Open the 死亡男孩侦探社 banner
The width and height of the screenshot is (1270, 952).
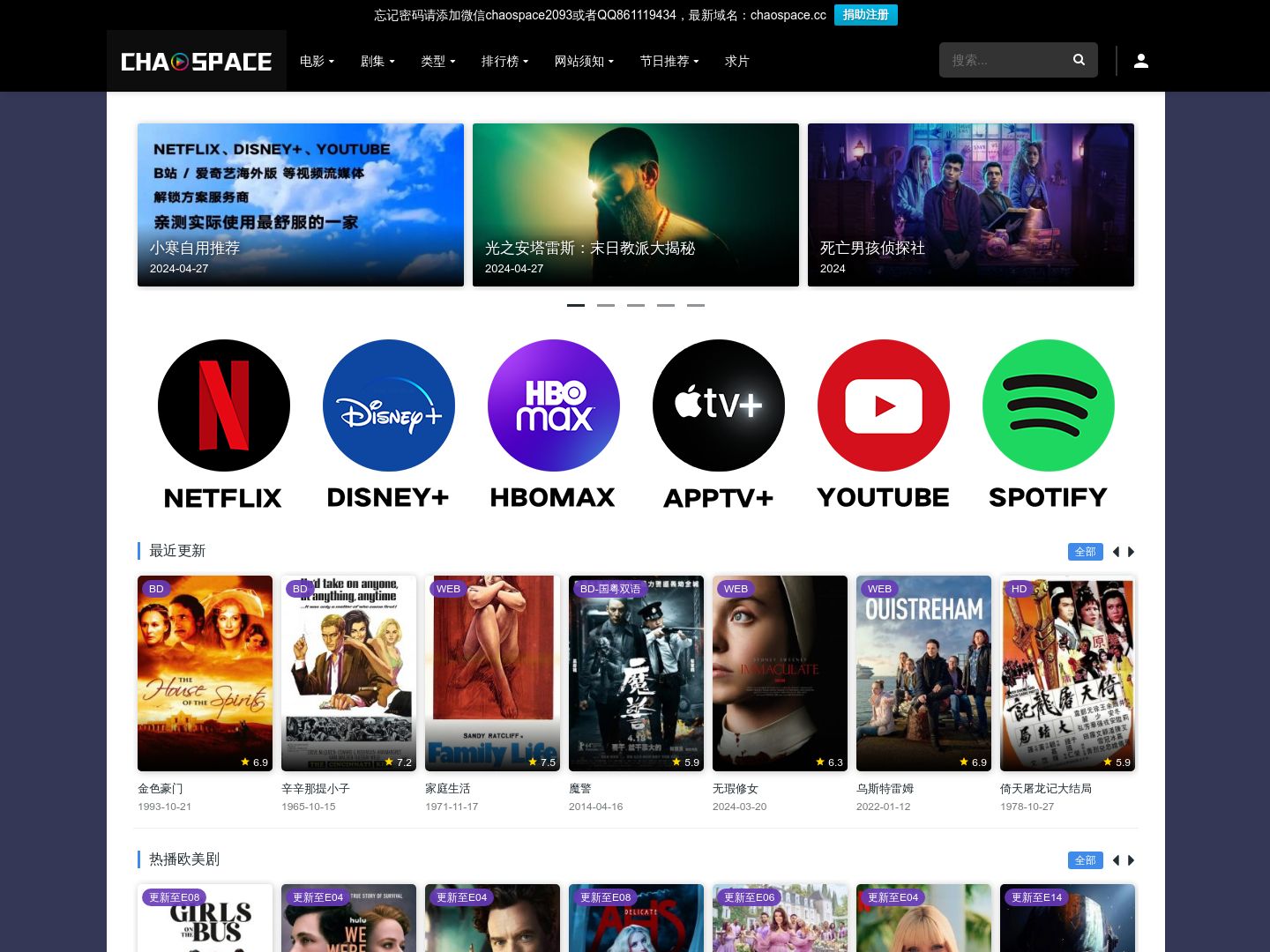click(971, 205)
